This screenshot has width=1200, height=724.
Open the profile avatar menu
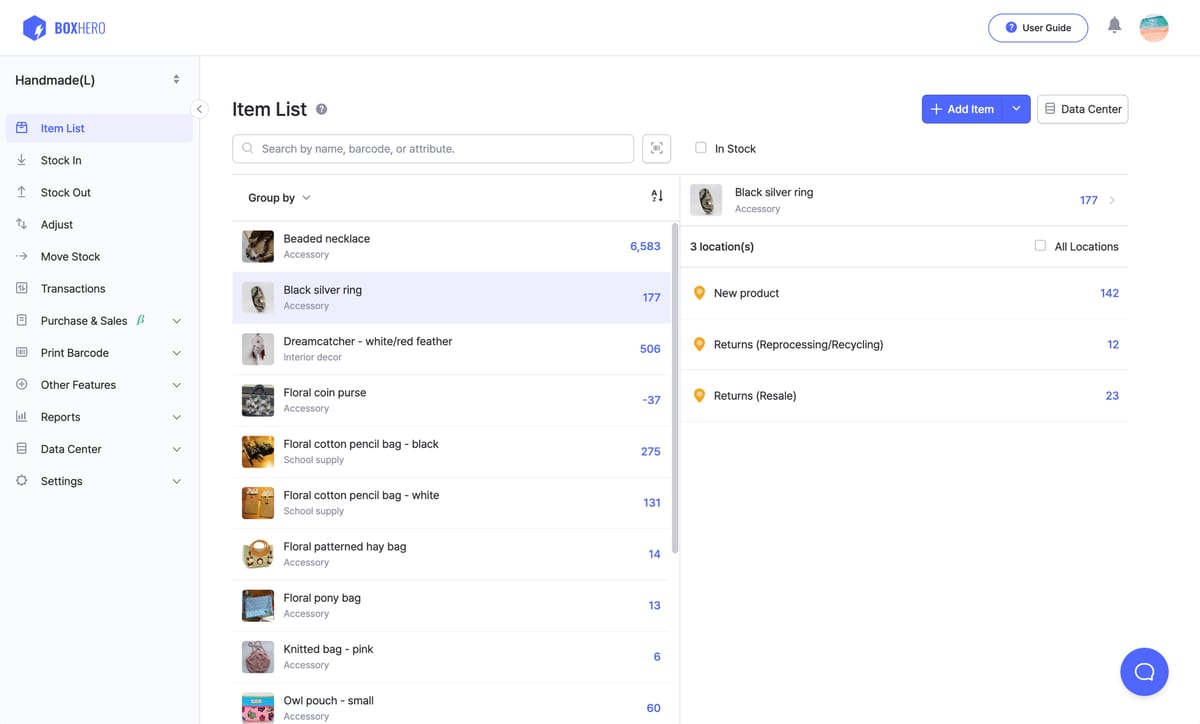[1154, 28]
